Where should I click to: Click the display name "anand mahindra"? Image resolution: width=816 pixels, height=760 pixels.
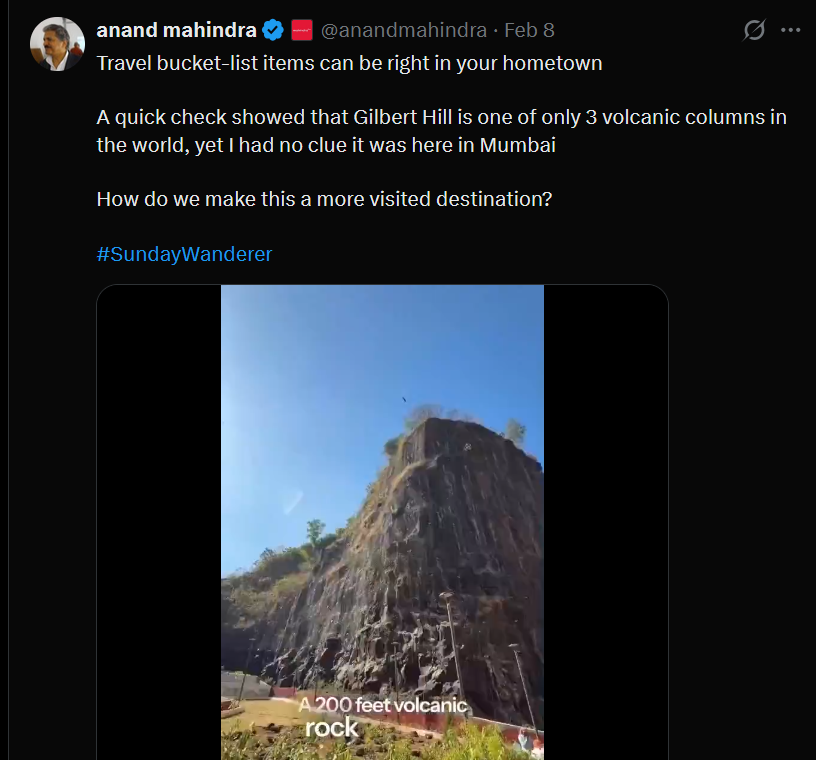[x=176, y=30]
